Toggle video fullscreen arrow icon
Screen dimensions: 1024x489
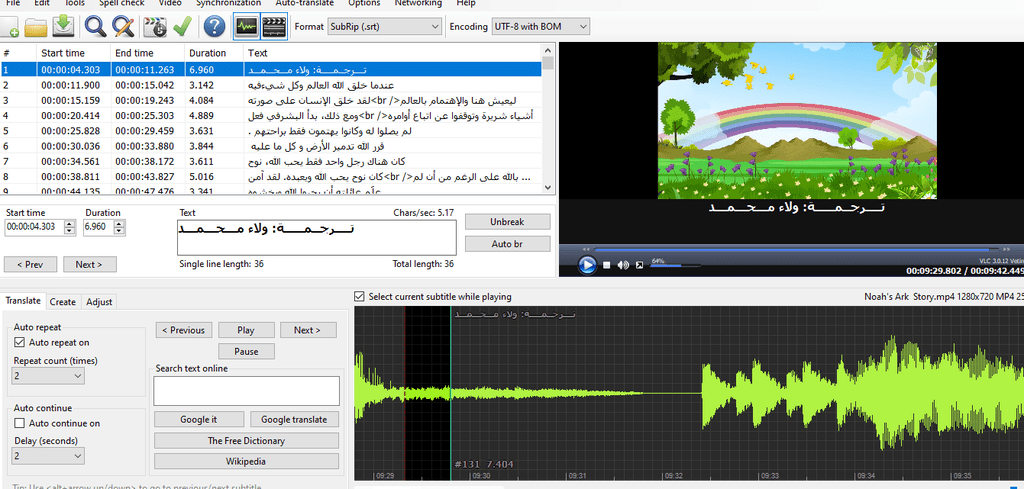pyautogui.click(x=640, y=265)
